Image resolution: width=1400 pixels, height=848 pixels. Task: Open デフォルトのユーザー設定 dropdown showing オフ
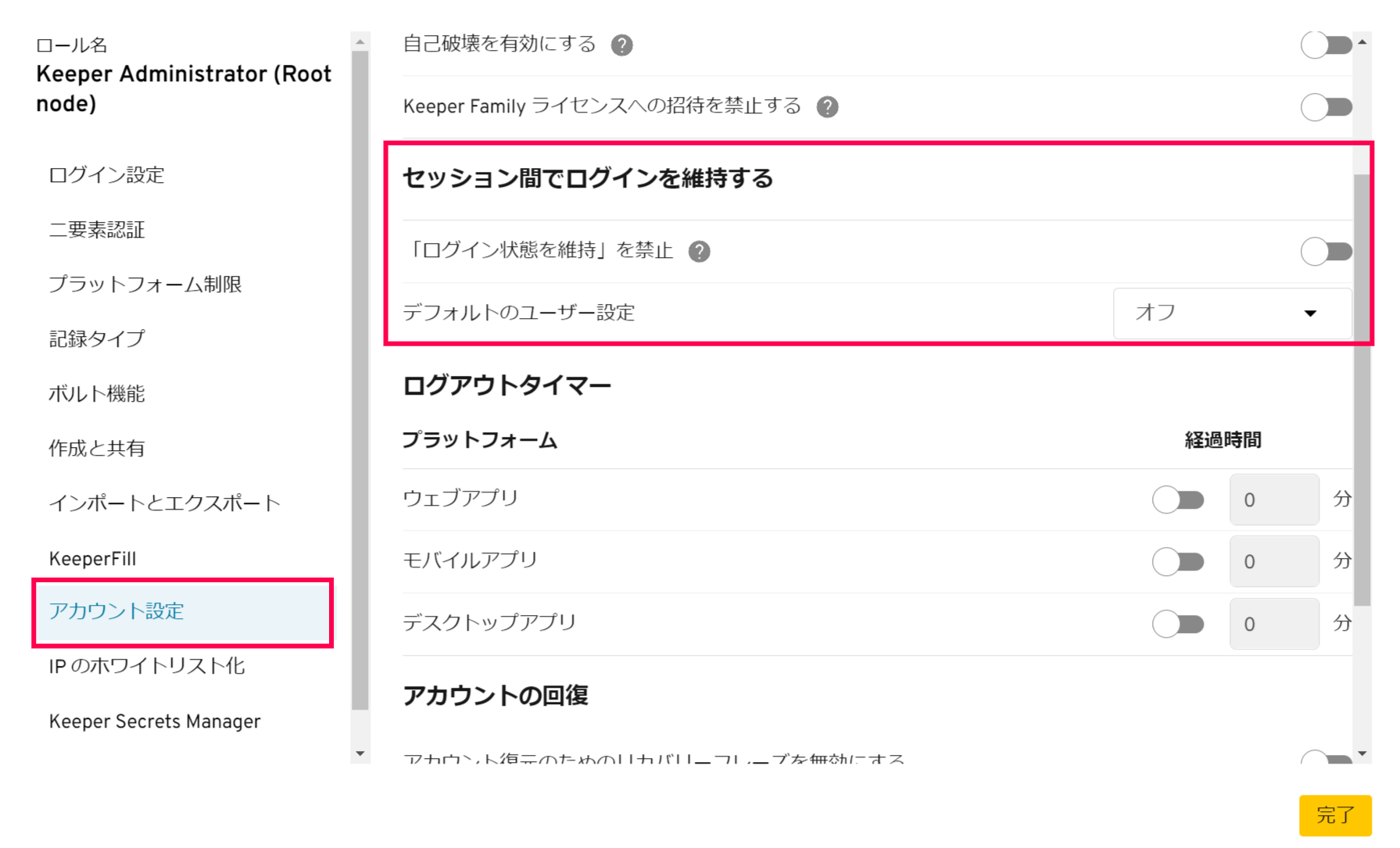tap(1232, 313)
